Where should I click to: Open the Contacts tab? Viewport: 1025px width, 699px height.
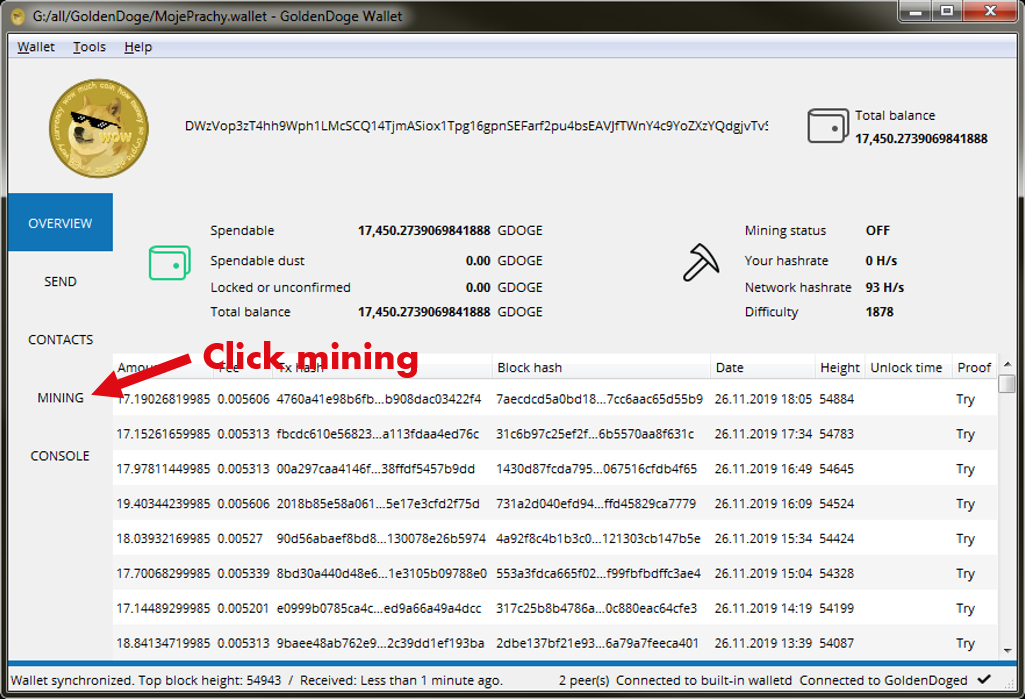click(x=60, y=339)
